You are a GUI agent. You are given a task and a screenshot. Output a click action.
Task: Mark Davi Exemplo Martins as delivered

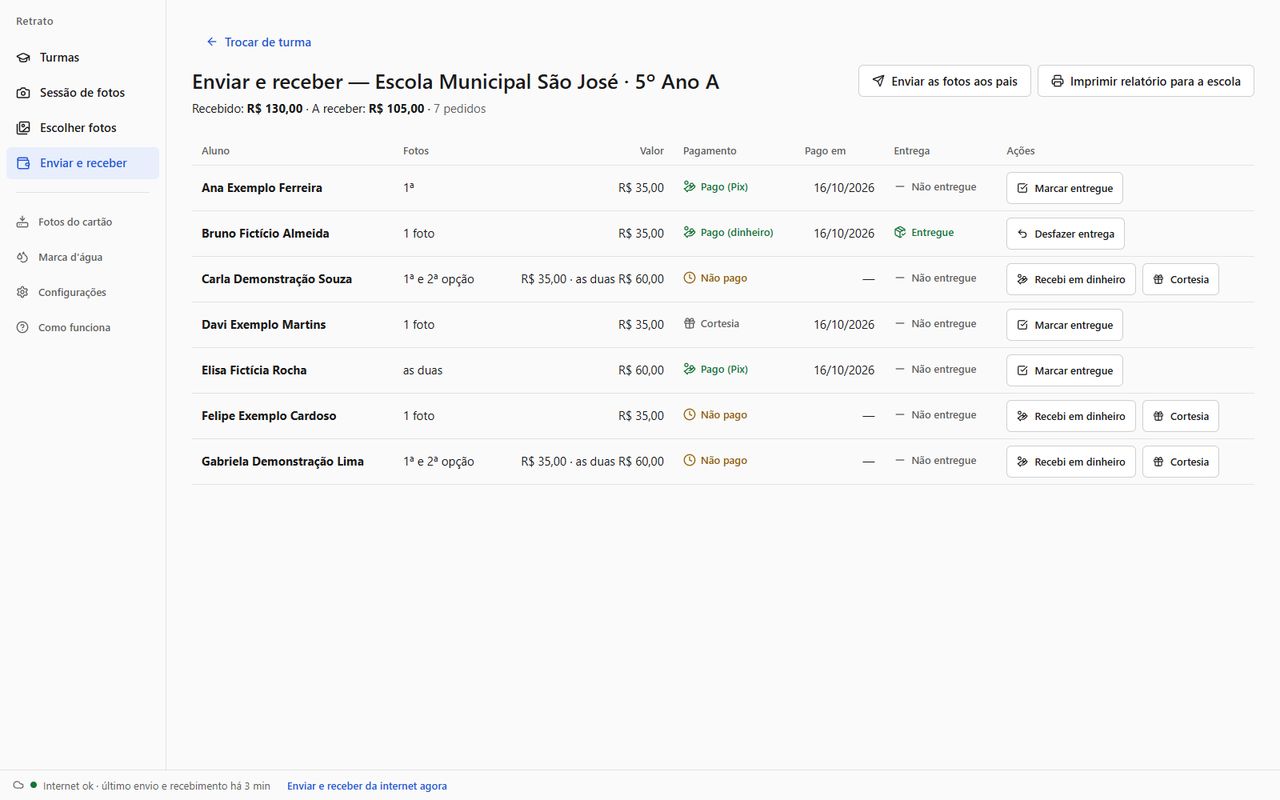(x=1064, y=325)
